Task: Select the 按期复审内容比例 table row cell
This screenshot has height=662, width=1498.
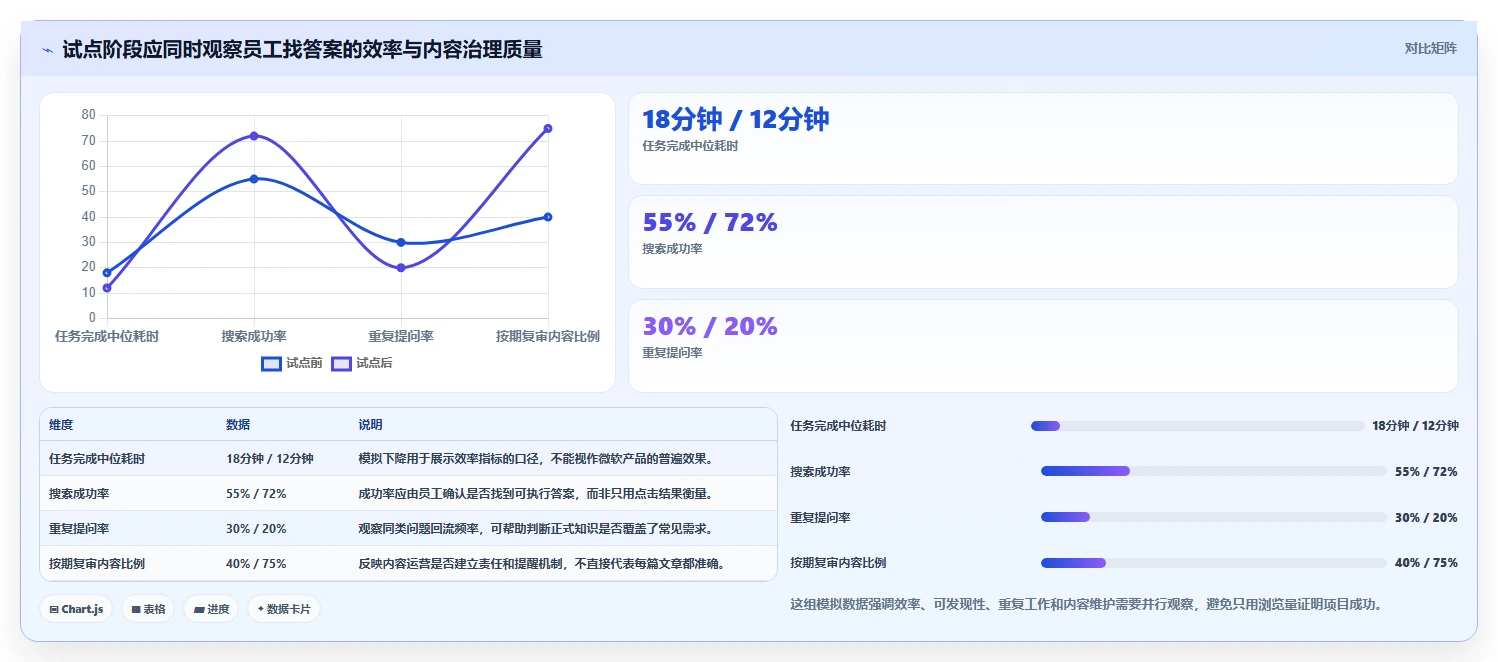Action: [97, 564]
